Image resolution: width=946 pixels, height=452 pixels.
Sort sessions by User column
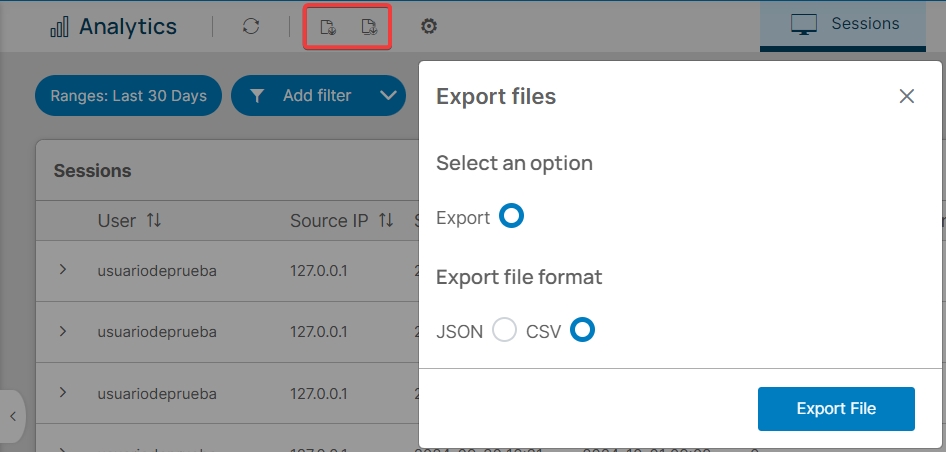click(x=154, y=221)
